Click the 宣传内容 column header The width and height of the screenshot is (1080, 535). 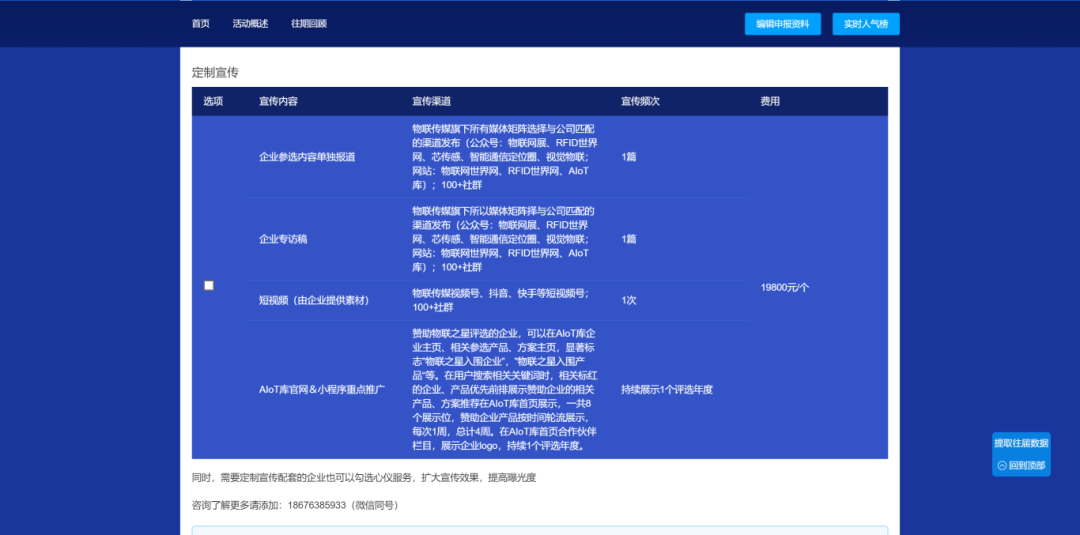tap(278, 101)
